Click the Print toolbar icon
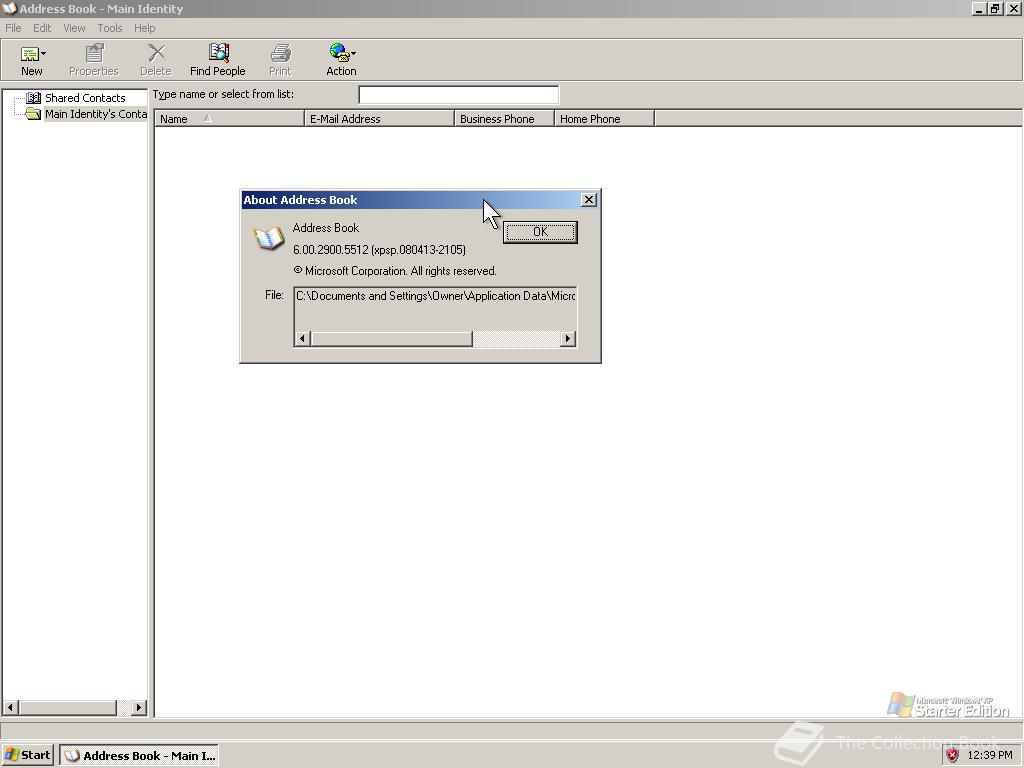This screenshot has height=768, width=1024. pos(280,54)
